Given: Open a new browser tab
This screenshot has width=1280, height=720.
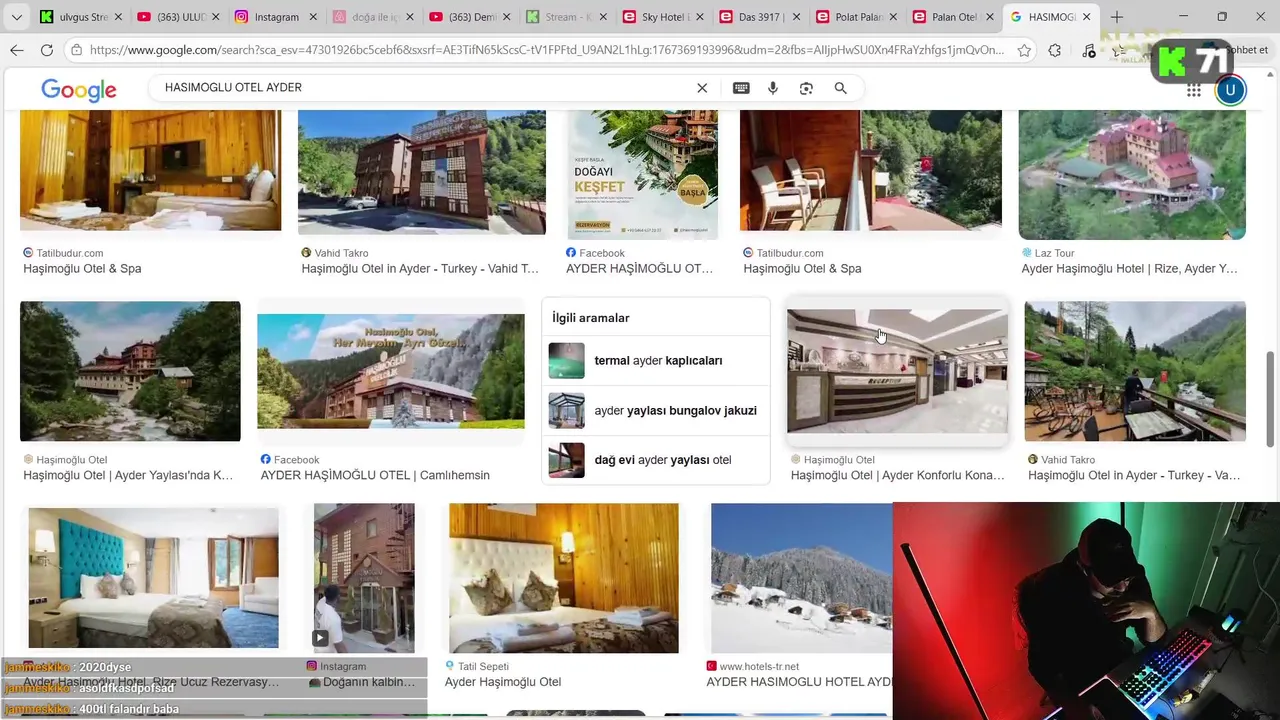Looking at the screenshot, I should click(x=1117, y=17).
